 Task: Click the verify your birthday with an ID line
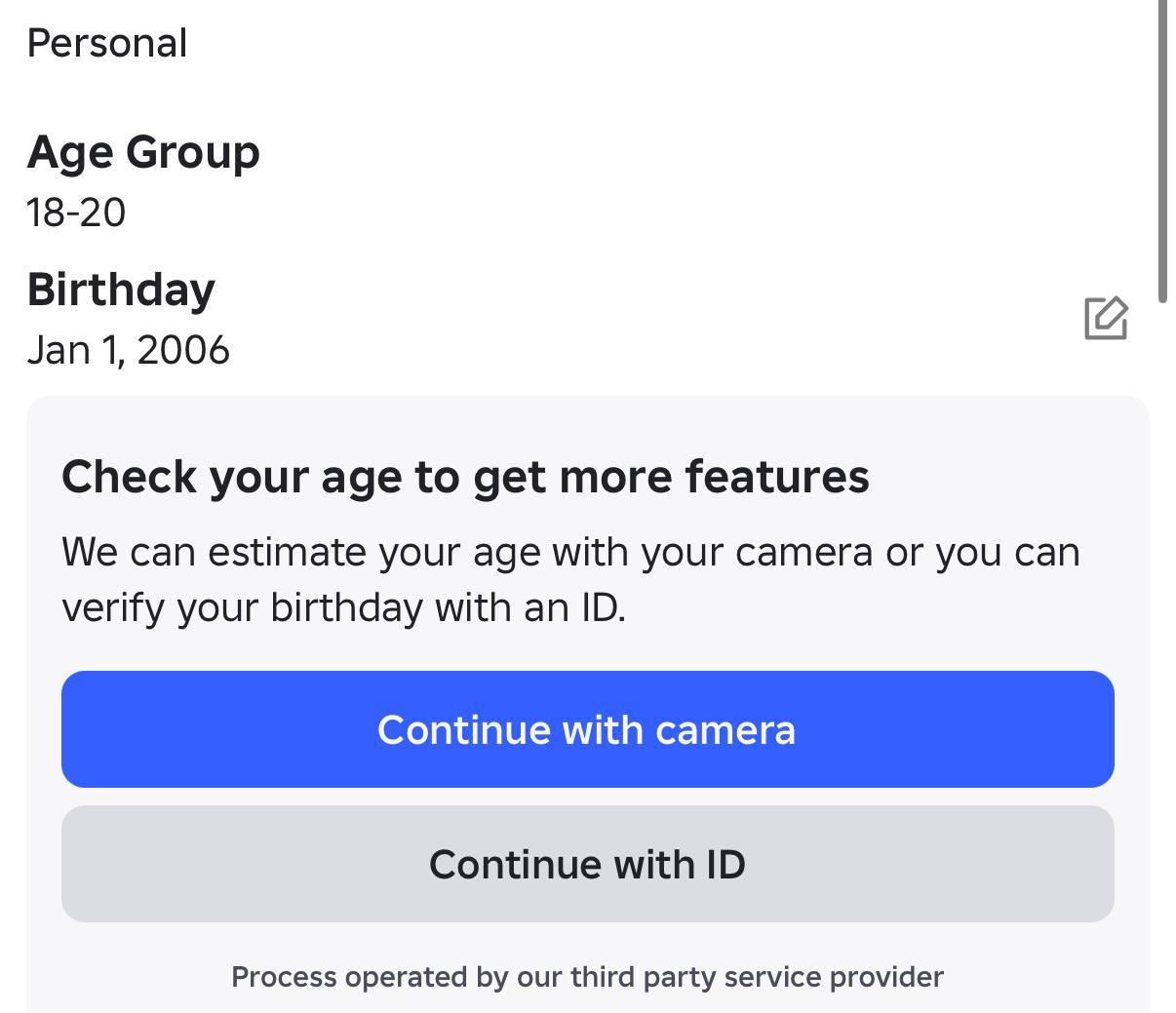(343, 608)
